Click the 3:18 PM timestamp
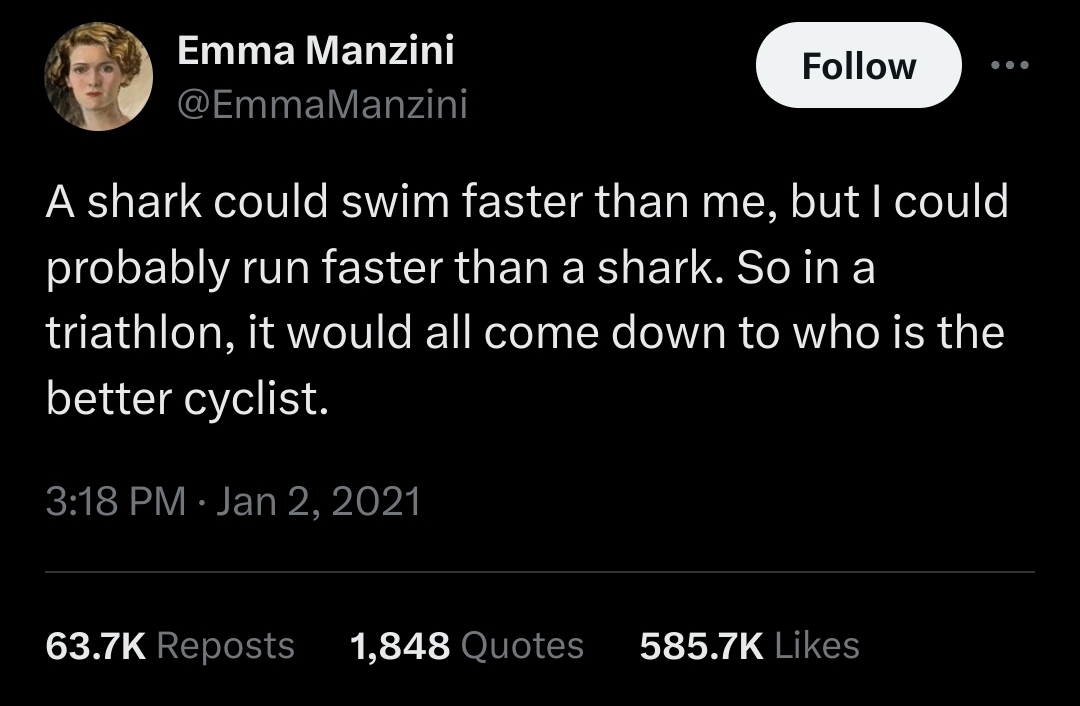1080x706 pixels. point(116,501)
